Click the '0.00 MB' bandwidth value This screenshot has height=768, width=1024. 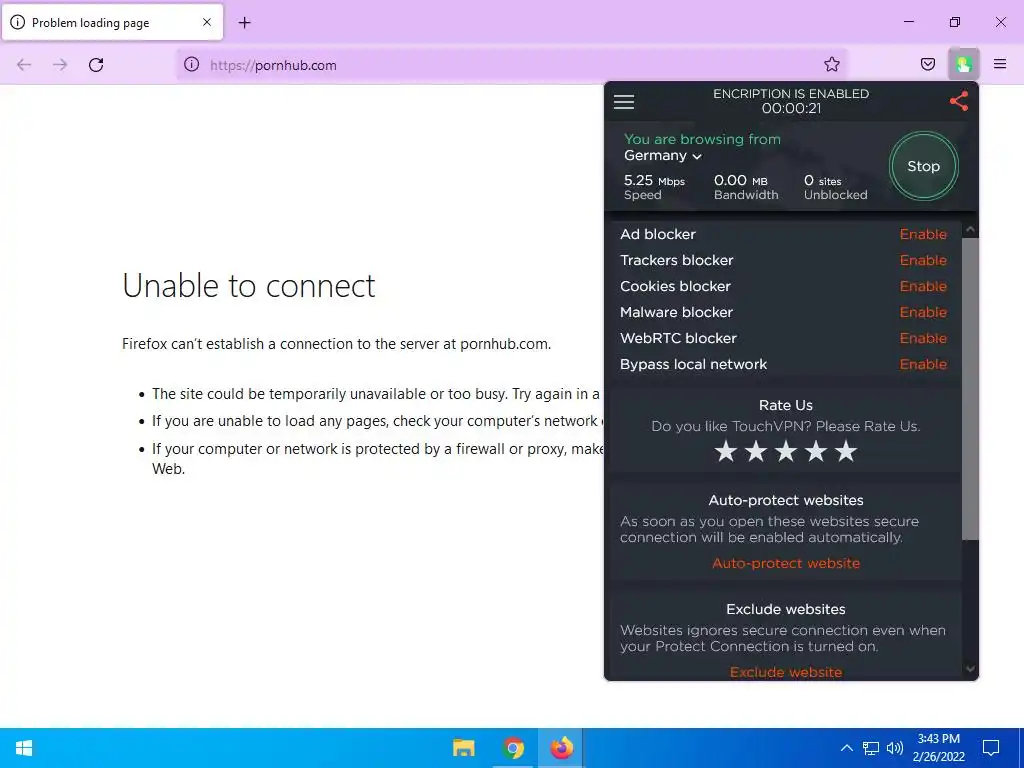click(x=741, y=180)
